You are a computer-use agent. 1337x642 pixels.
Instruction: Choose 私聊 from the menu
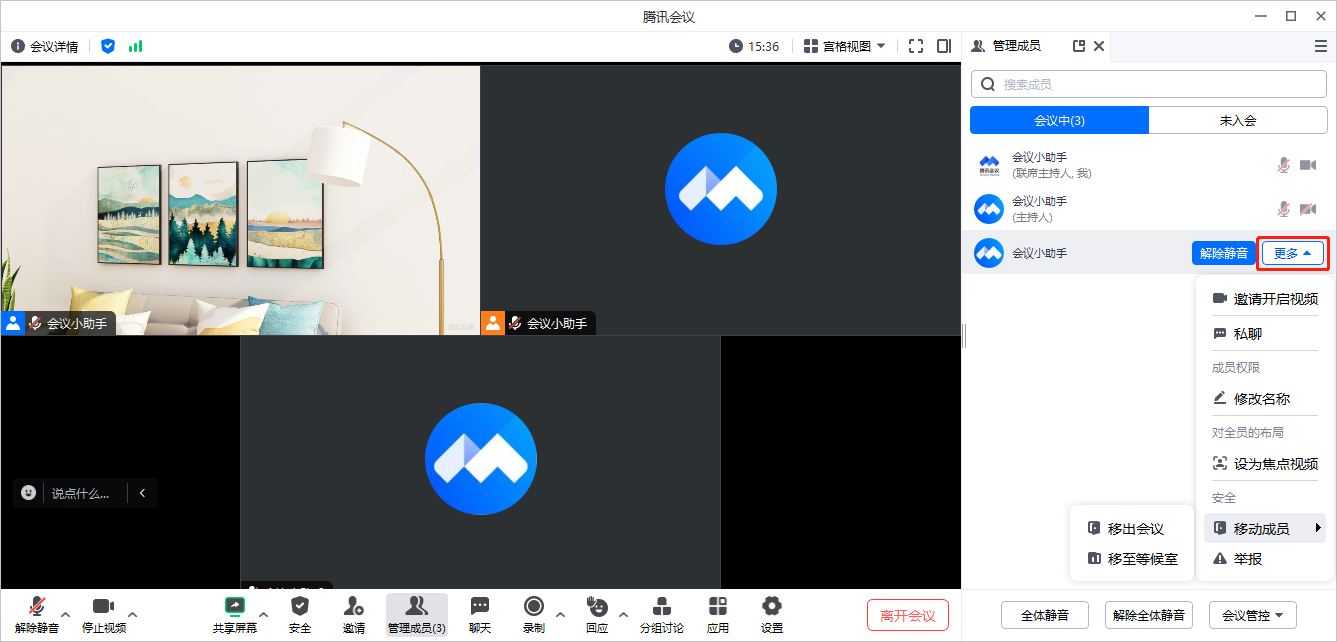pyautogui.click(x=1265, y=334)
